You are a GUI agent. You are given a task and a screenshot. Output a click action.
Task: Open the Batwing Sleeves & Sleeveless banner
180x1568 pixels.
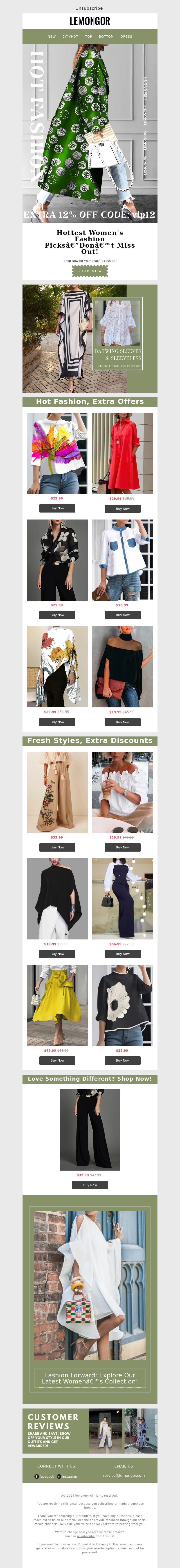[90, 338]
